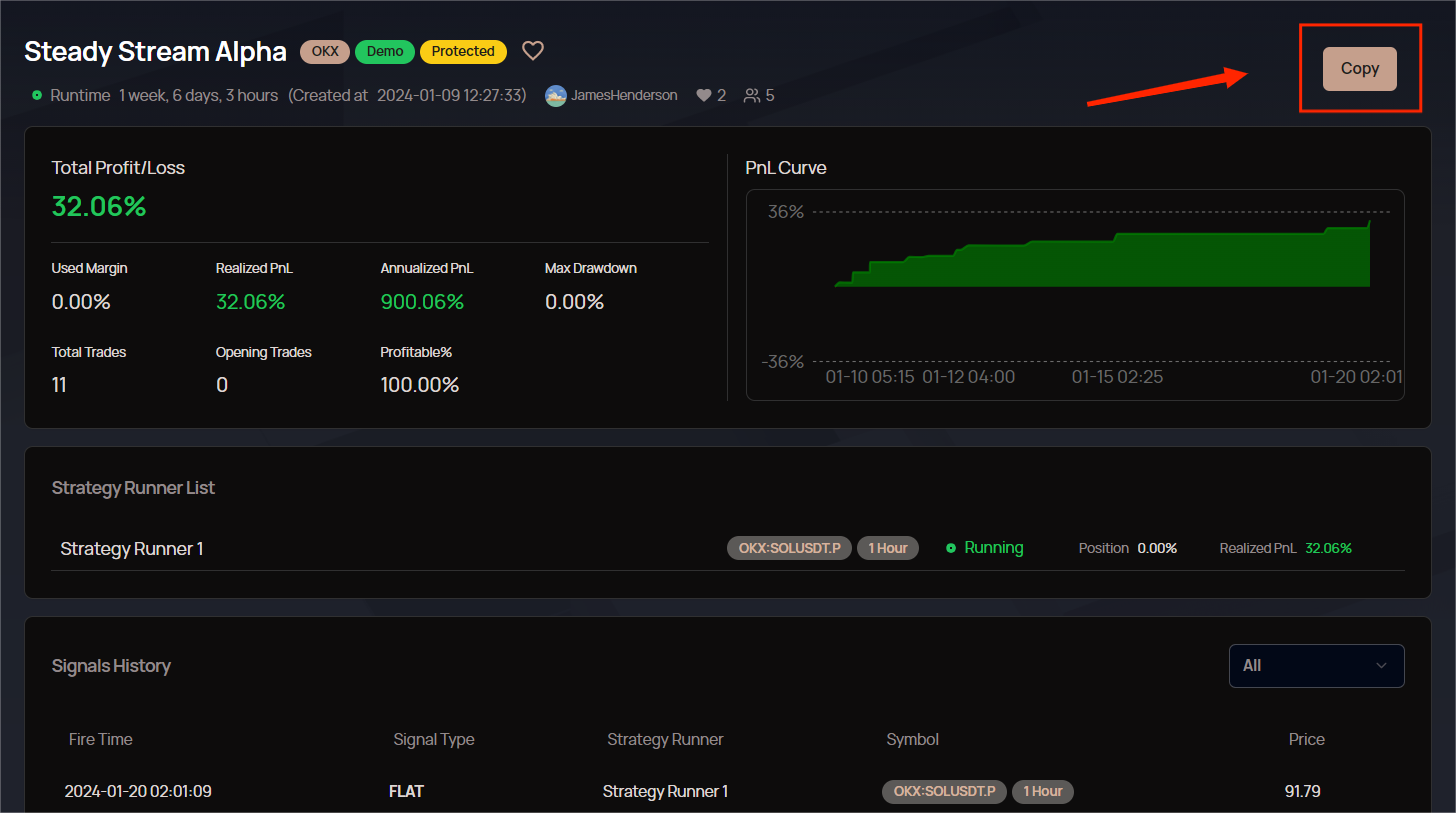
Task: Click the green Demo badge
Action: (385, 51)
